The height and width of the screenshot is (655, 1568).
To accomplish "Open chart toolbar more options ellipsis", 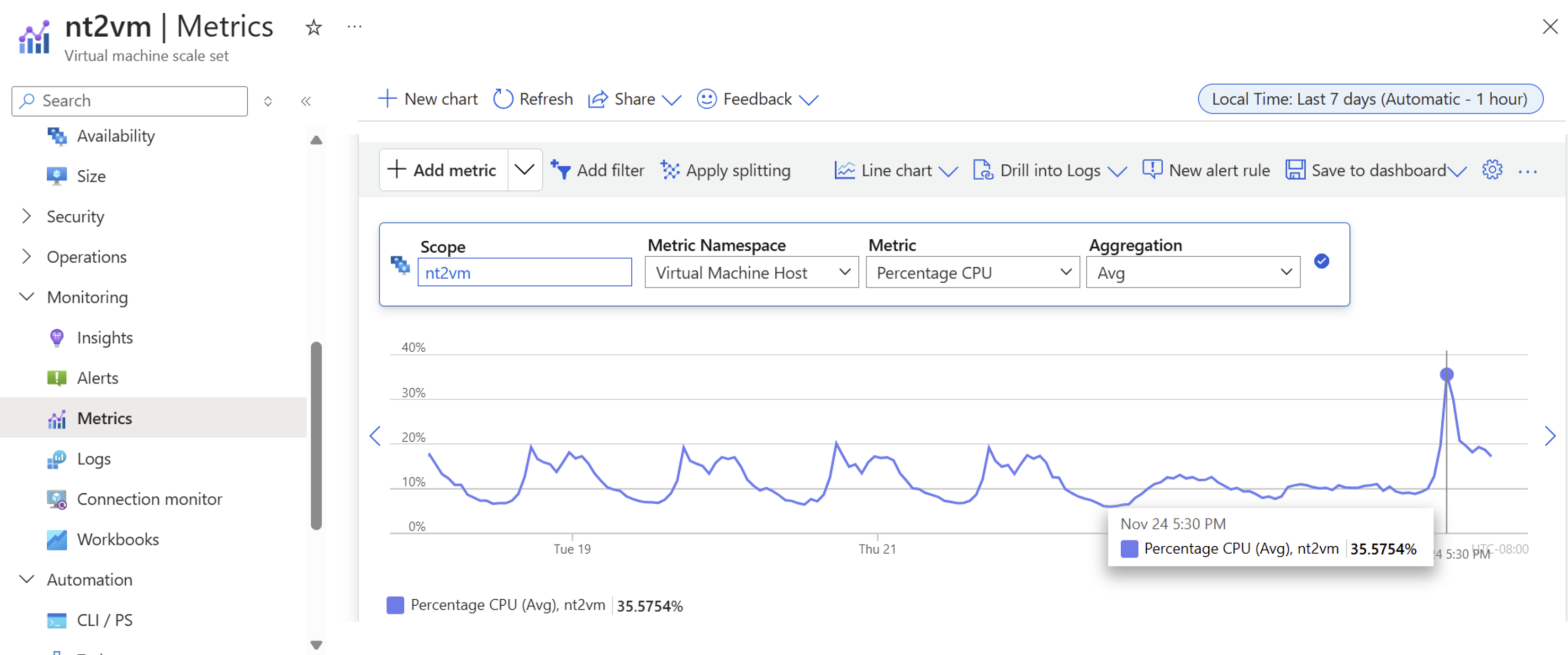I will (x=1527, y=172).
